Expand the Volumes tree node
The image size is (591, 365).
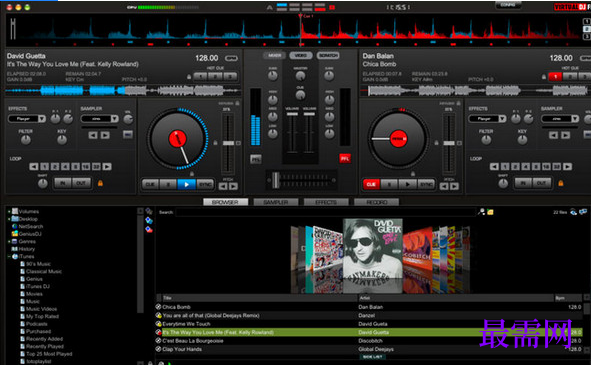[x=9, y=212]
